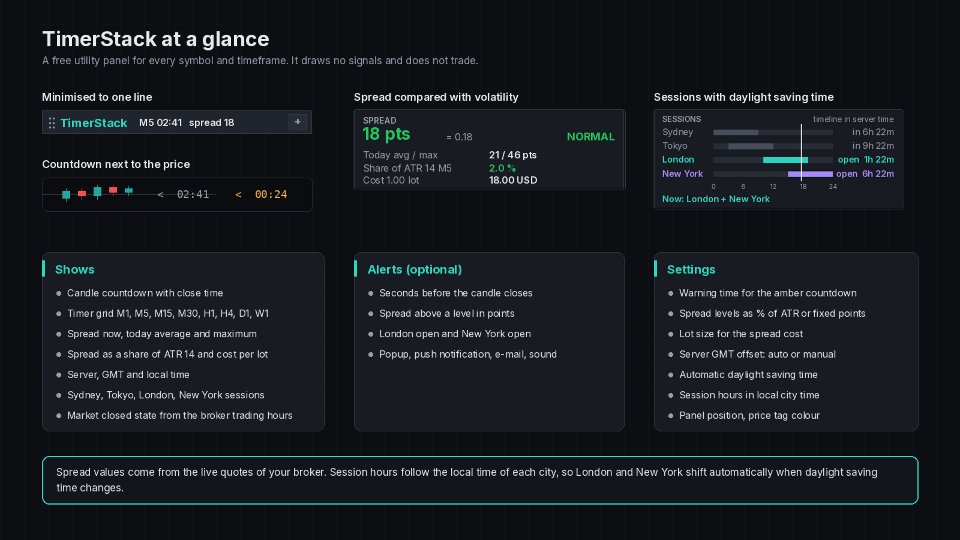Click the '18 pts' spread value
960x540 pixels.
386,135
